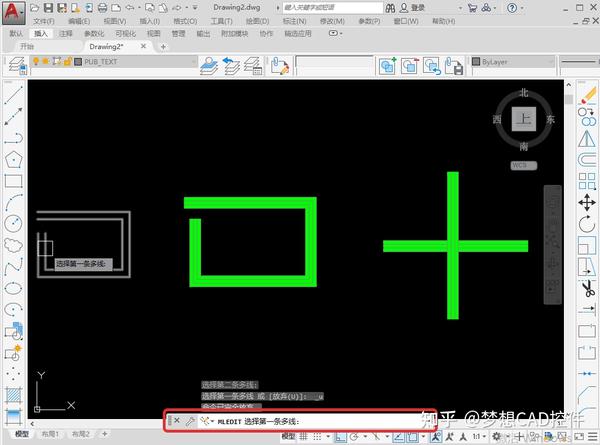600x445 pixels.
Task: Select the Polyline tool
Action: 13,138
